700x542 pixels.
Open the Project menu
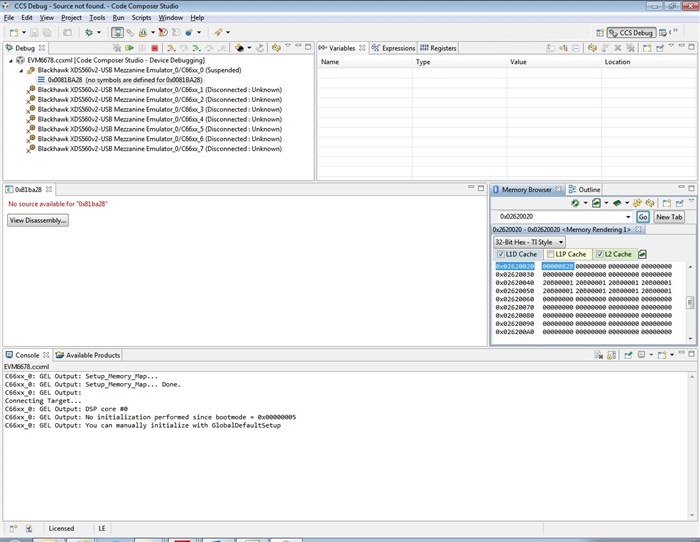71,18
